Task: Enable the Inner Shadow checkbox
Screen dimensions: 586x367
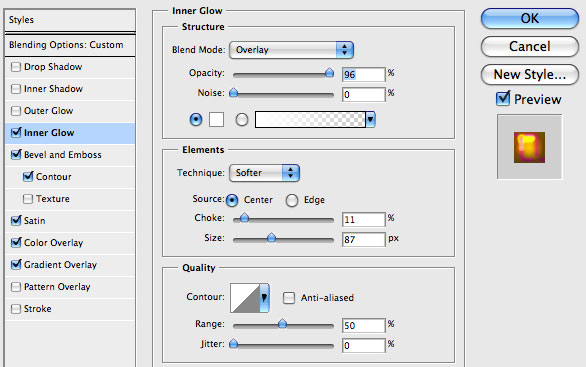Action: 16,89
